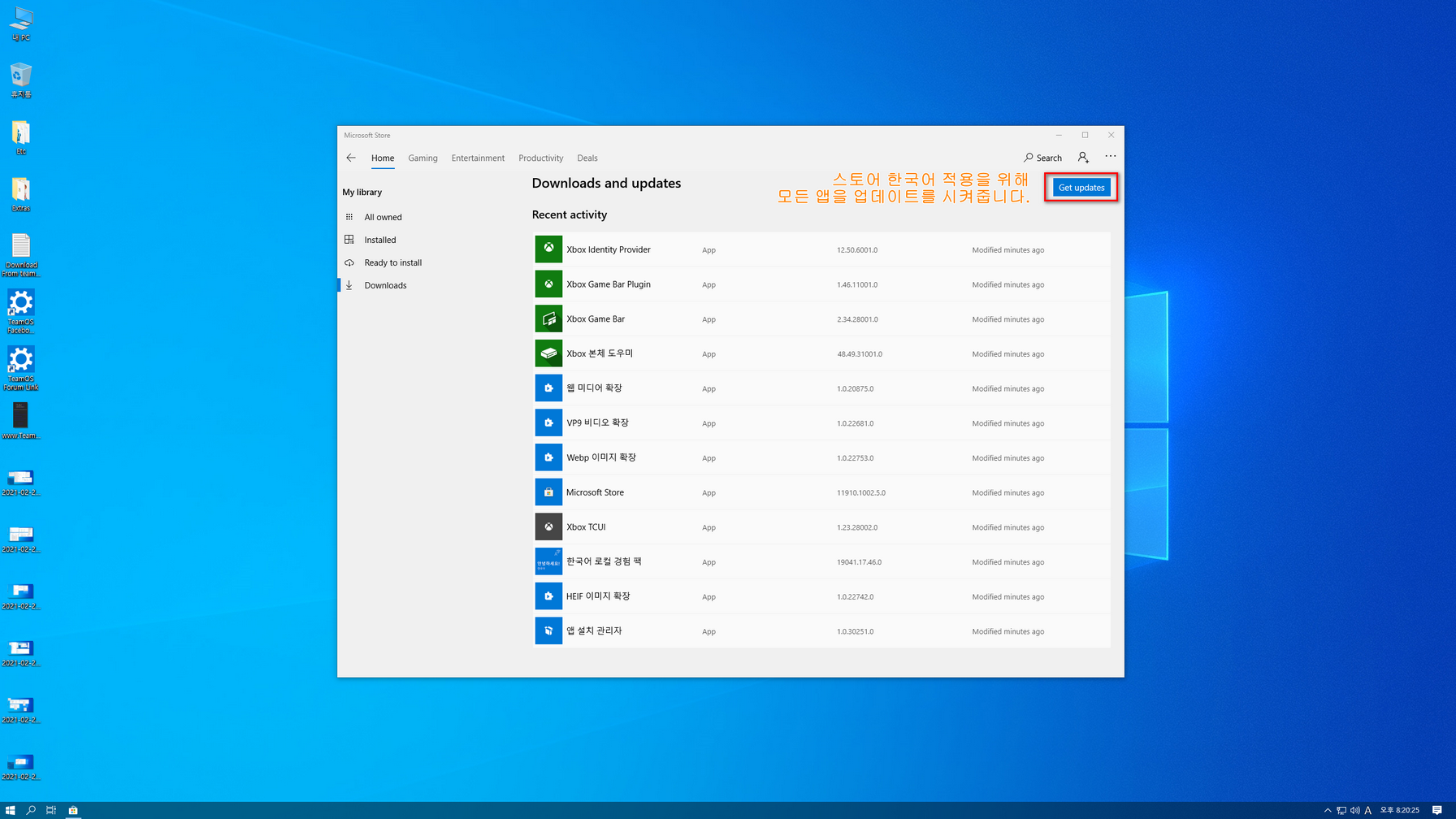Select the Recycle Bin desktop icon
The height and width of the screenshot is (819, 1456).
tap(21, 80)
